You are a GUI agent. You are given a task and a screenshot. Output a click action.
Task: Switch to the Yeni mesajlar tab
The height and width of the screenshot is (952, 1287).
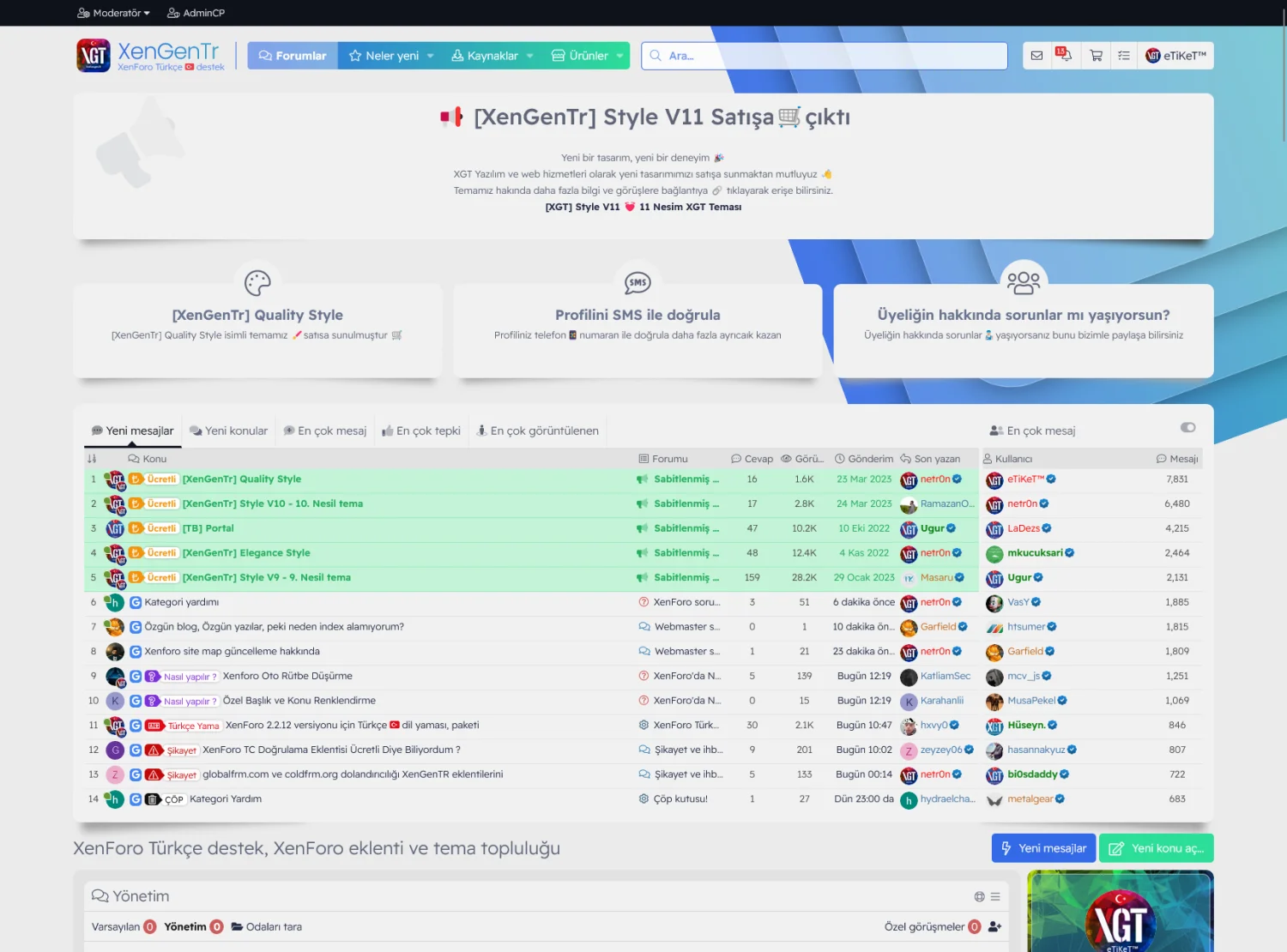(133, 431)
